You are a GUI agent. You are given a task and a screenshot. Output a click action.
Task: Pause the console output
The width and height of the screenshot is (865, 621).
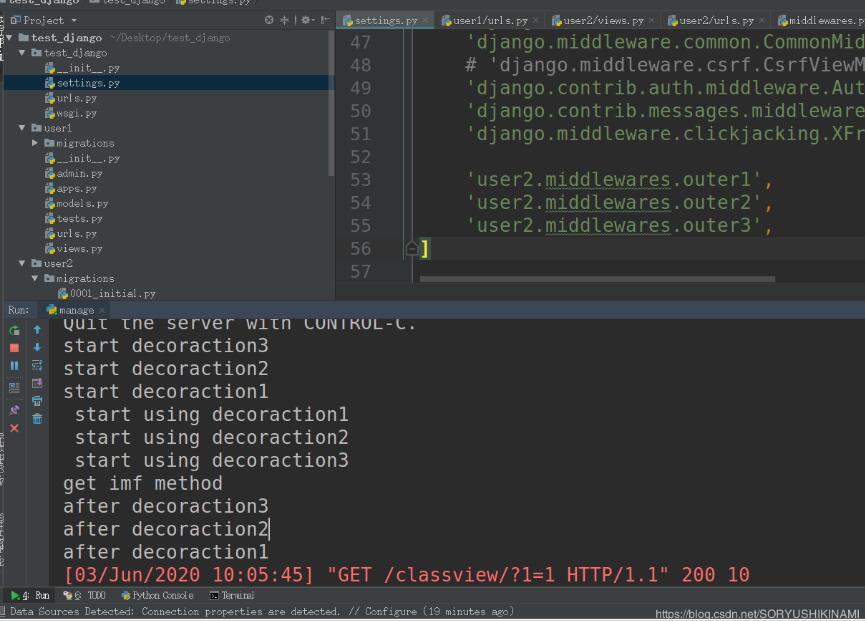(14, 366)
